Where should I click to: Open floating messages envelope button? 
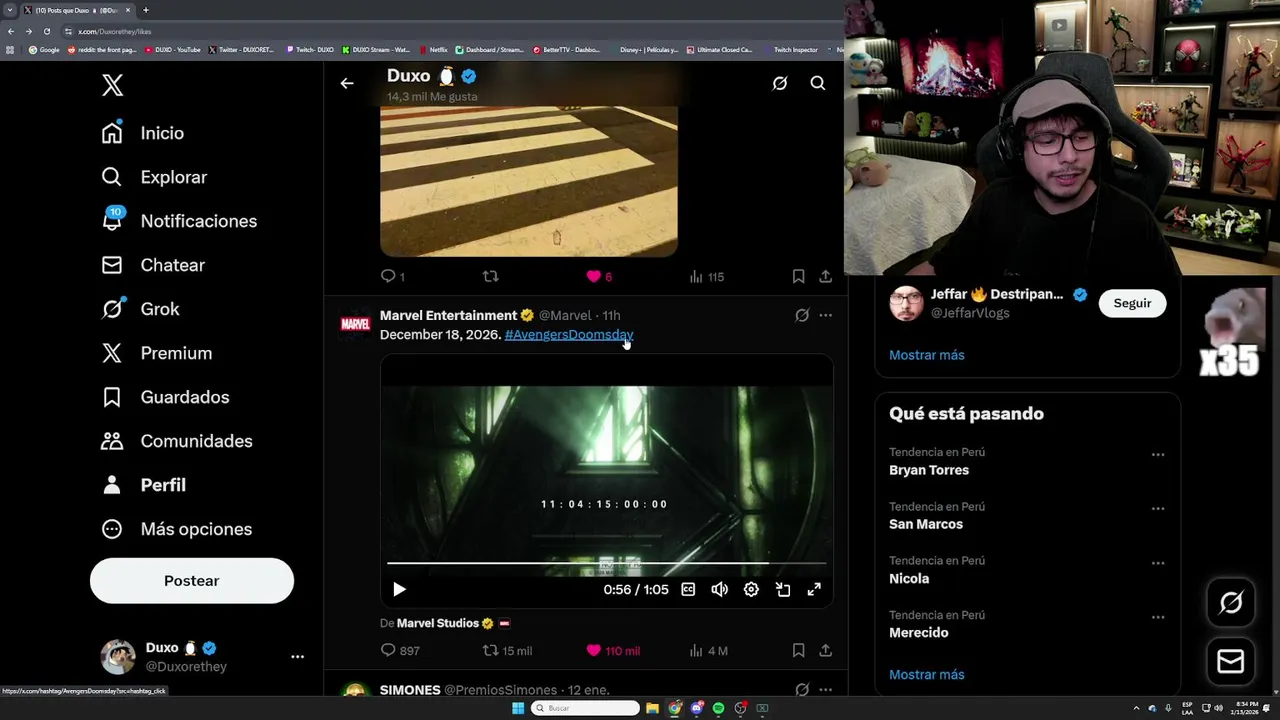1231,661
